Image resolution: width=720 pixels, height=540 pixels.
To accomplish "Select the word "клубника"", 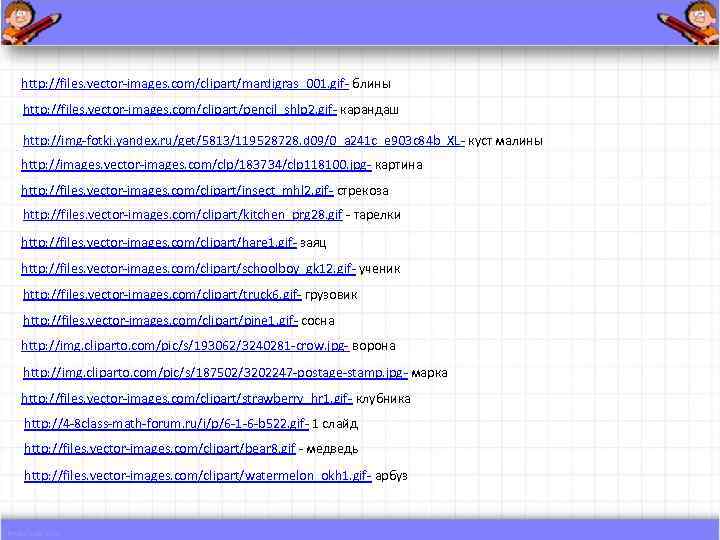I will coord(383,399).
